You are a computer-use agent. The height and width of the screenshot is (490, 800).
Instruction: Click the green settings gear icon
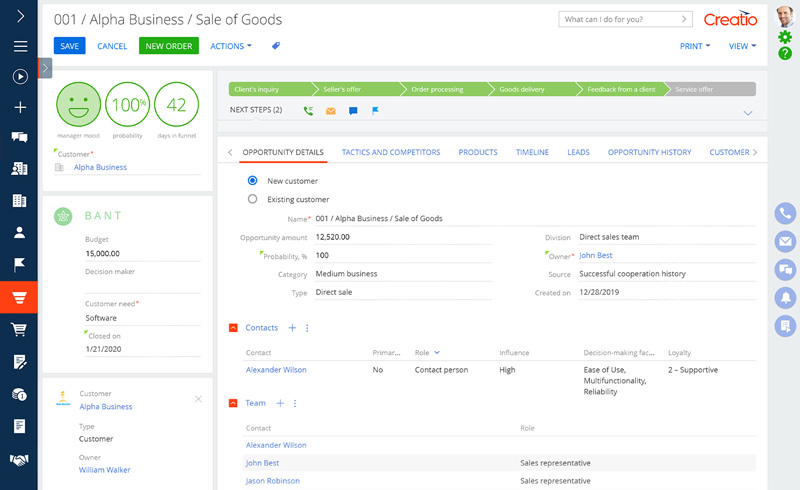tap(785, 37)
